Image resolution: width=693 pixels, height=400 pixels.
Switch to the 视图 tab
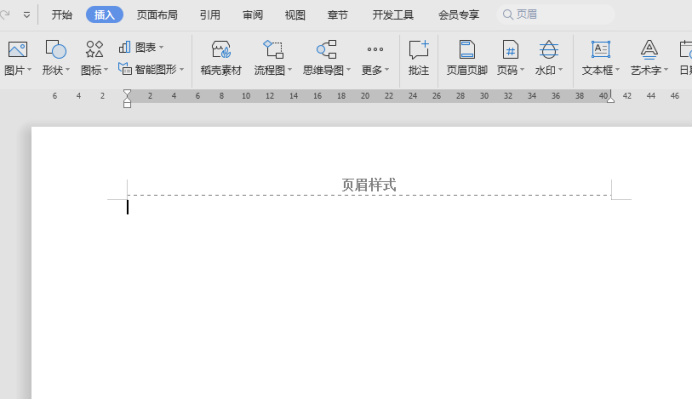click(x=295, y=15)
